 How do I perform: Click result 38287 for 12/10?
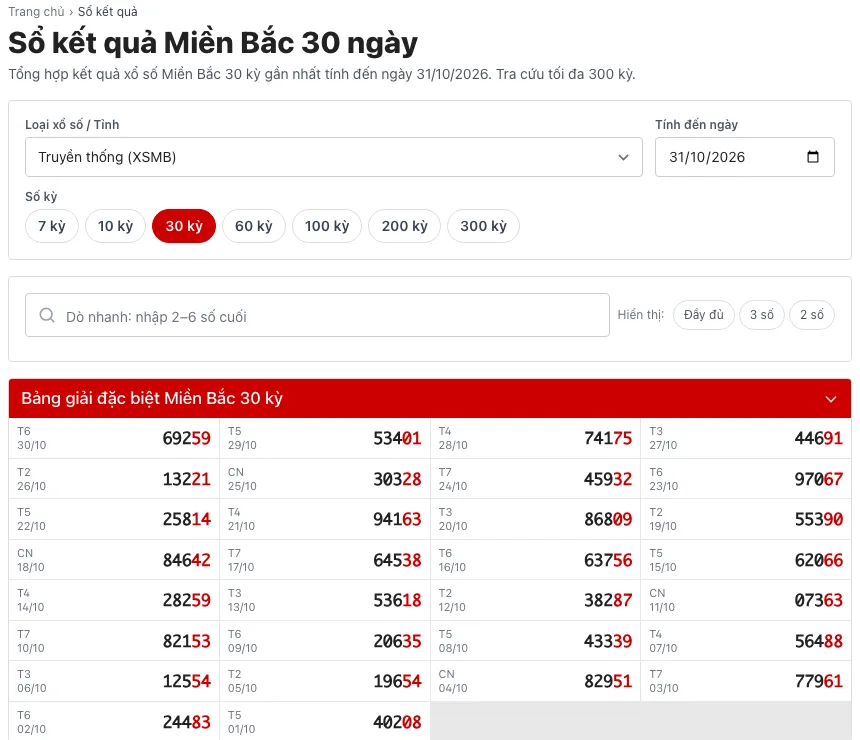coord(608,600)
